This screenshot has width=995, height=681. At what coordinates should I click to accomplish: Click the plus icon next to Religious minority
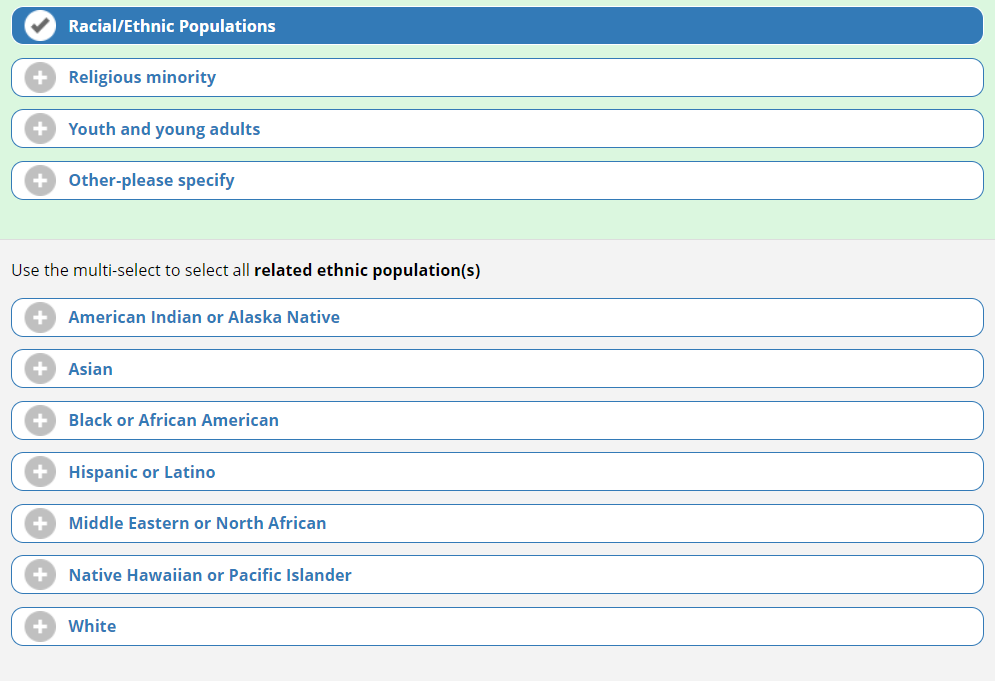click(40, 78)
